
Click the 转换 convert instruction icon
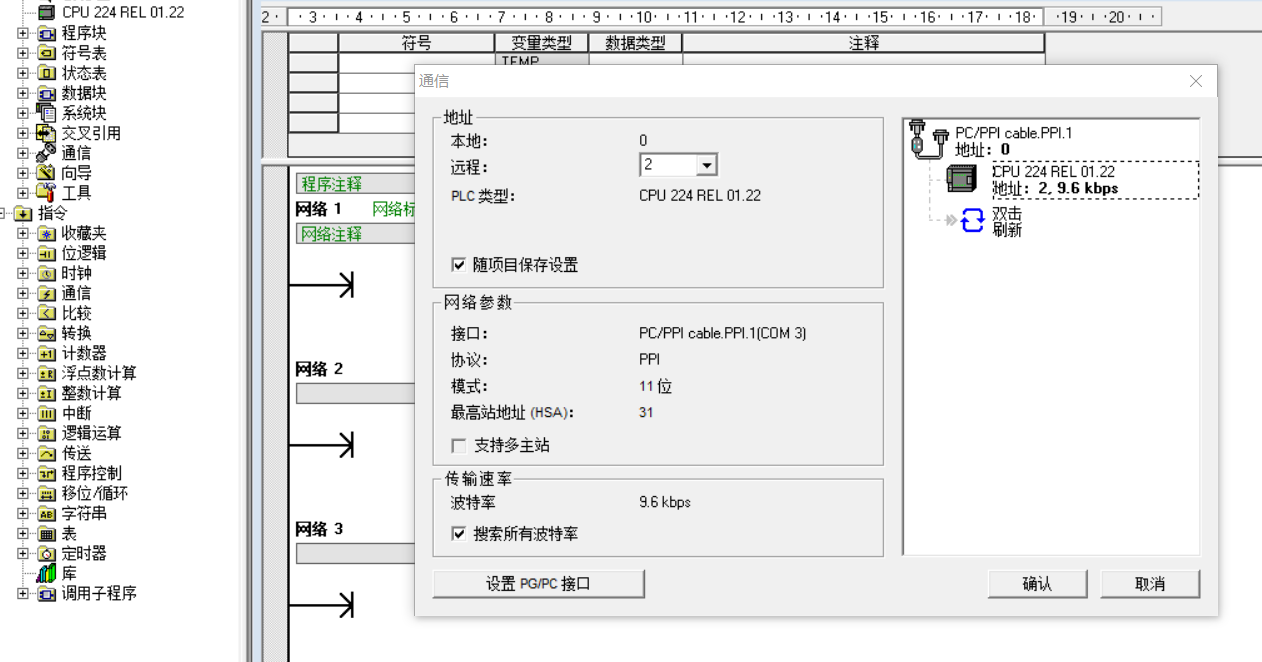tap(46, 333)
